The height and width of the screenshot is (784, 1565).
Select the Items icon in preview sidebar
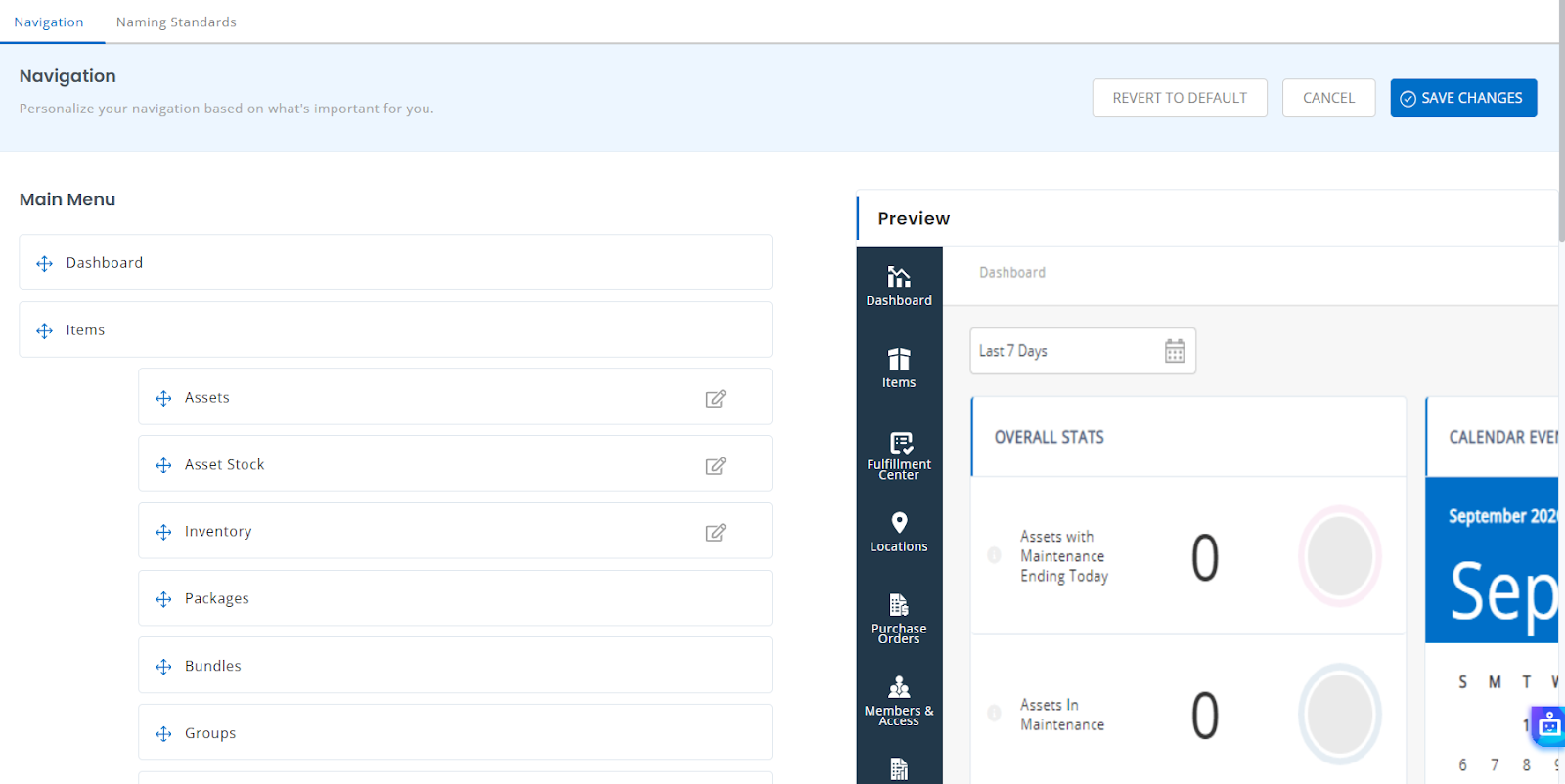coord(899,360)
